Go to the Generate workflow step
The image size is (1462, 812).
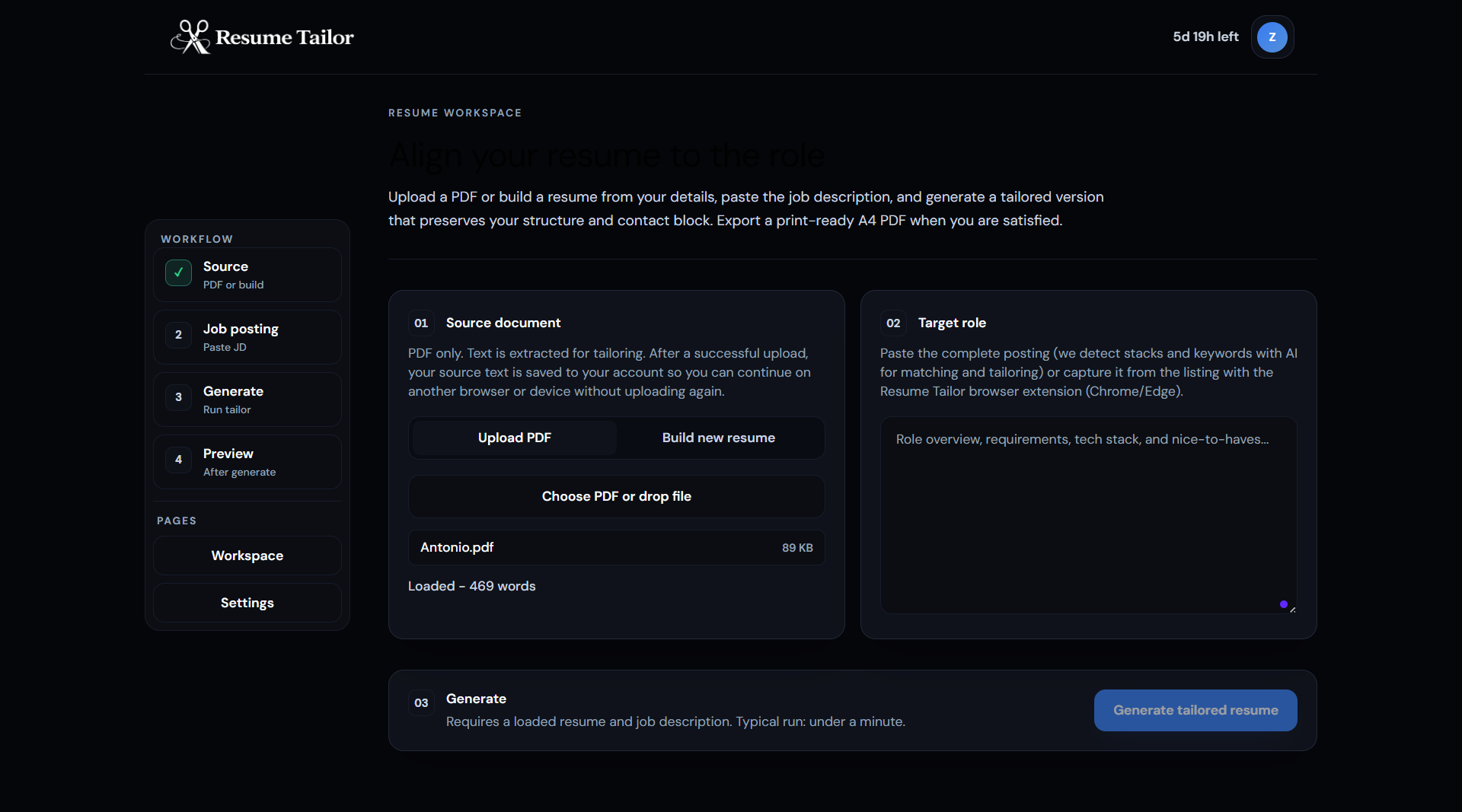click(247, 400)
